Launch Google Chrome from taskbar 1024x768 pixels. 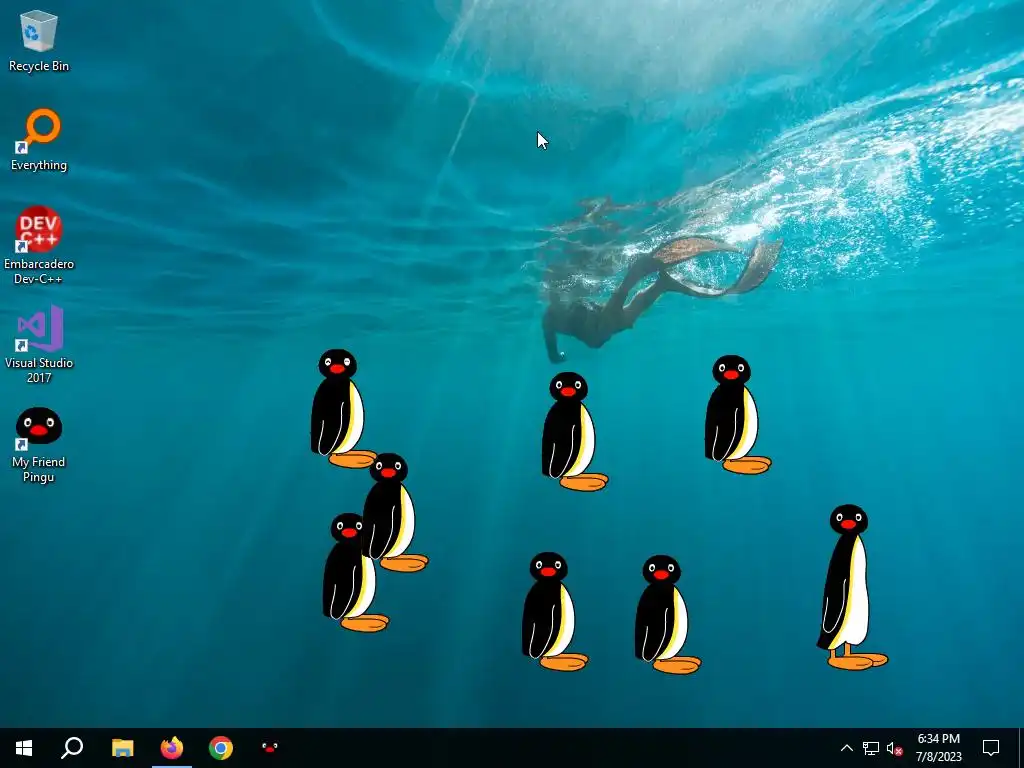(221, 748)
